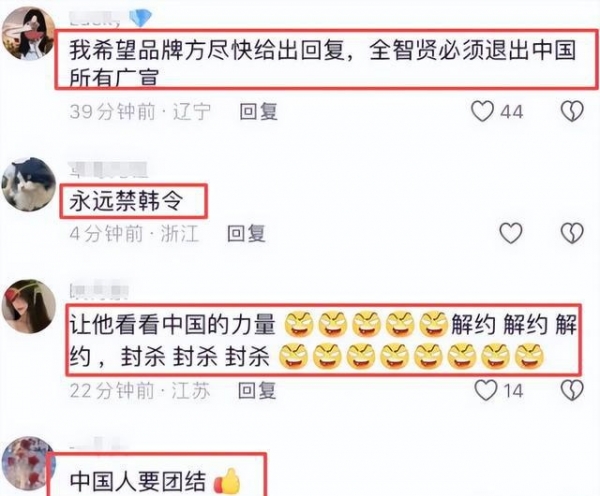The width and height of the screenshot is (600, 496).
Task: Tap broken heart on 浙江 comment
Action: (x=572, y=233)
